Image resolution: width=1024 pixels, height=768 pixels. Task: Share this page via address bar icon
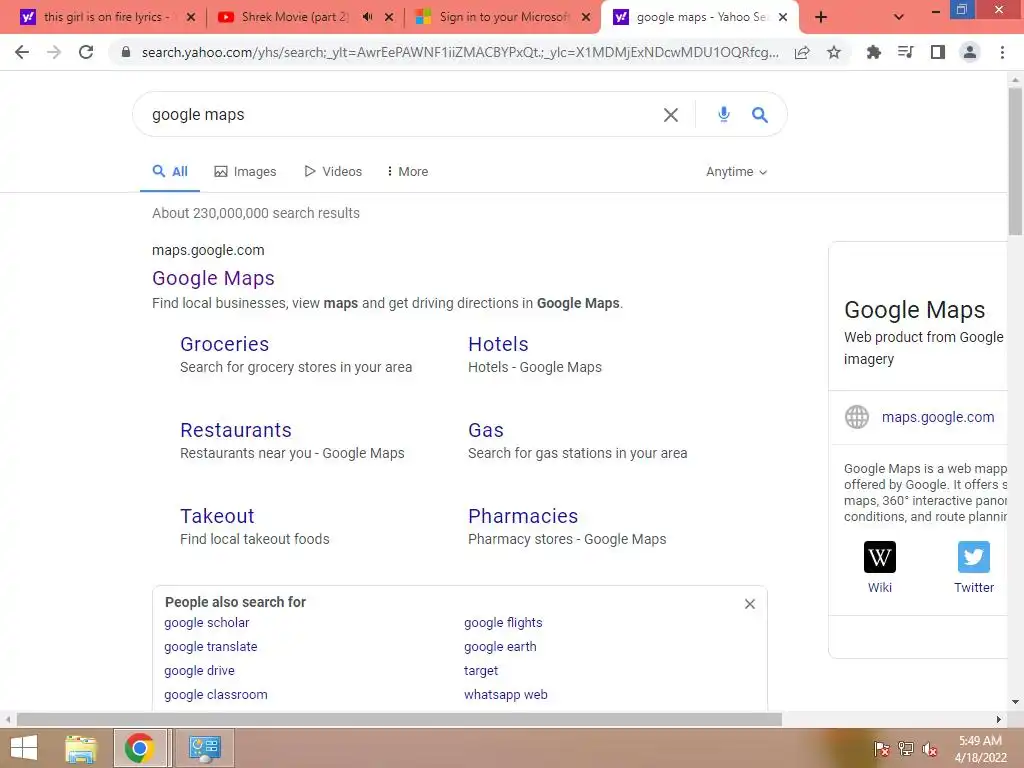(802, 52)
